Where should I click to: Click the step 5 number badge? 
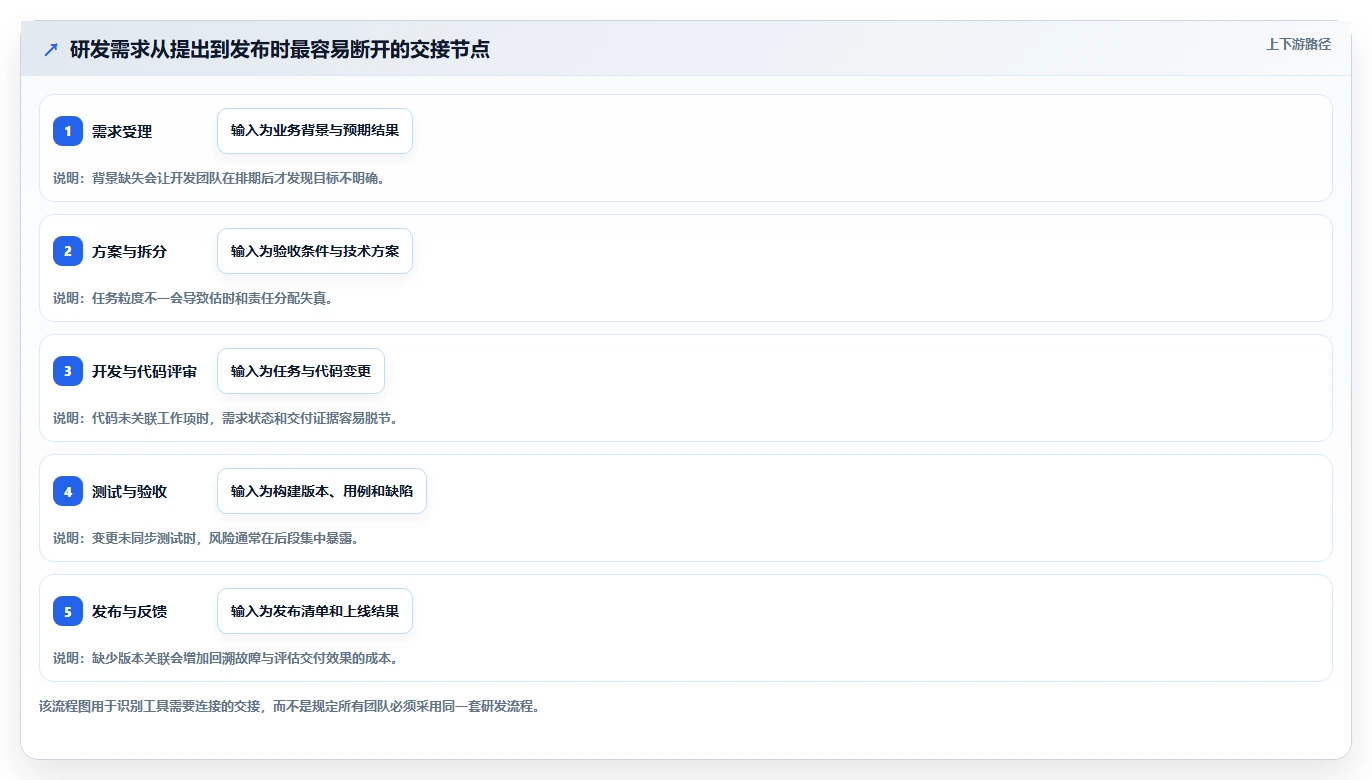coord(68,611)
